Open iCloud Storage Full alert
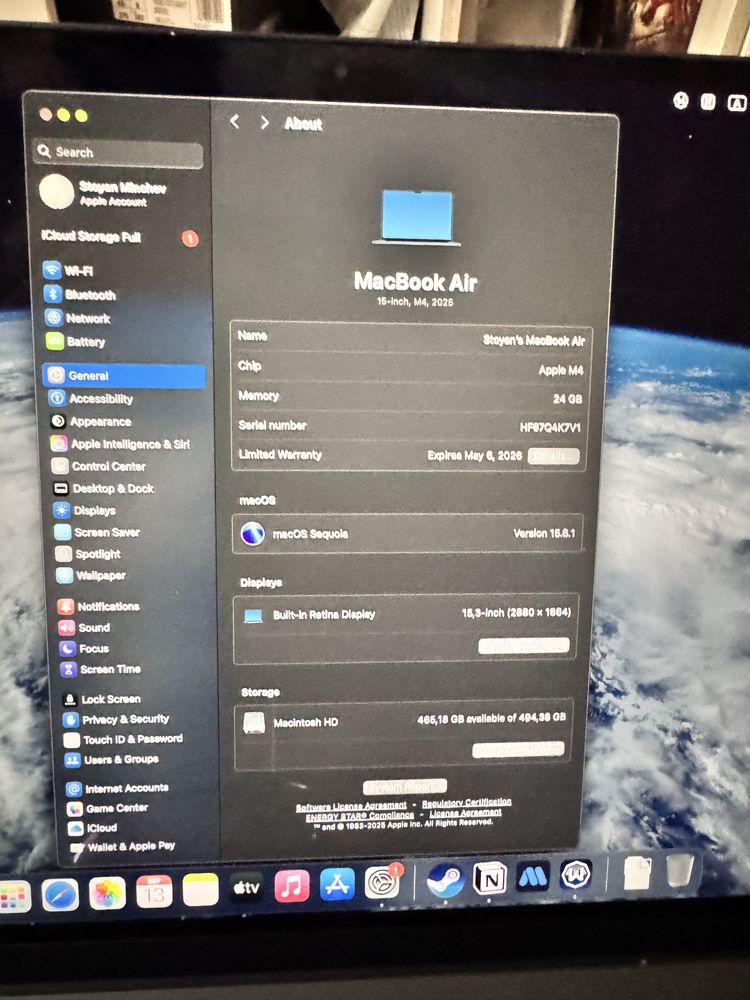 [119, 237]
